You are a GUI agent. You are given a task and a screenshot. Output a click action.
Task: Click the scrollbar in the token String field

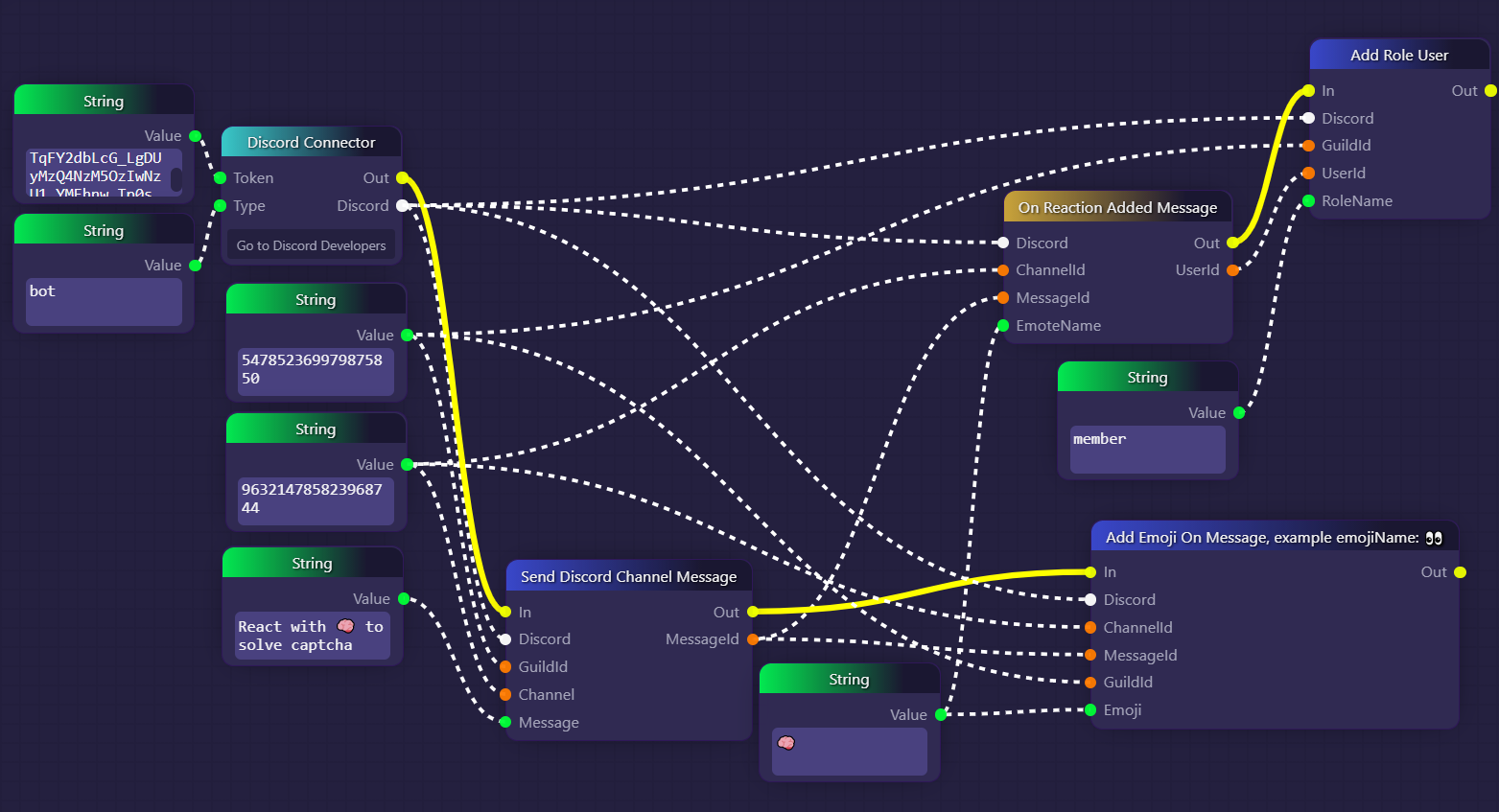[x=176, y=179]
